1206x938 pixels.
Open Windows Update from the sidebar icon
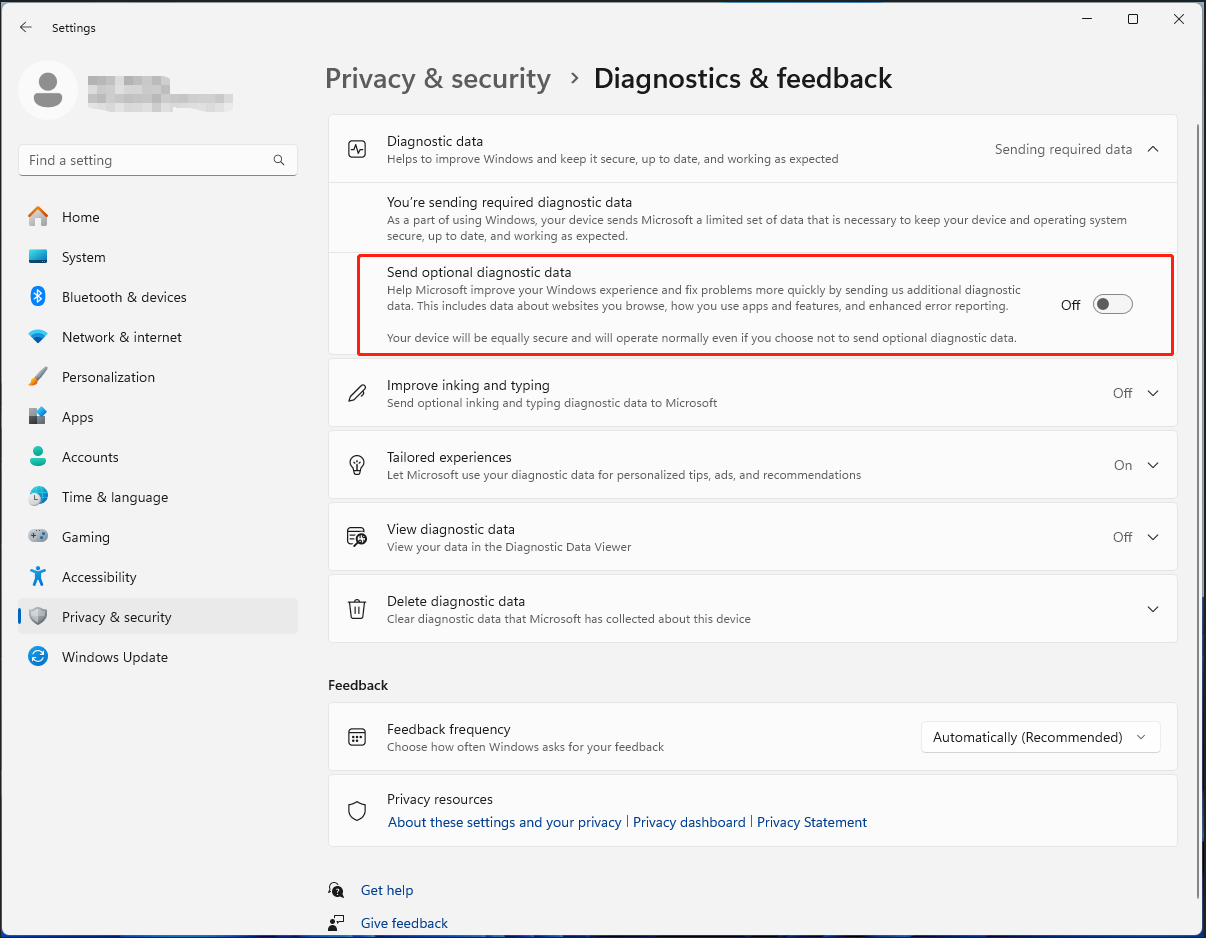tap(40, 657)
